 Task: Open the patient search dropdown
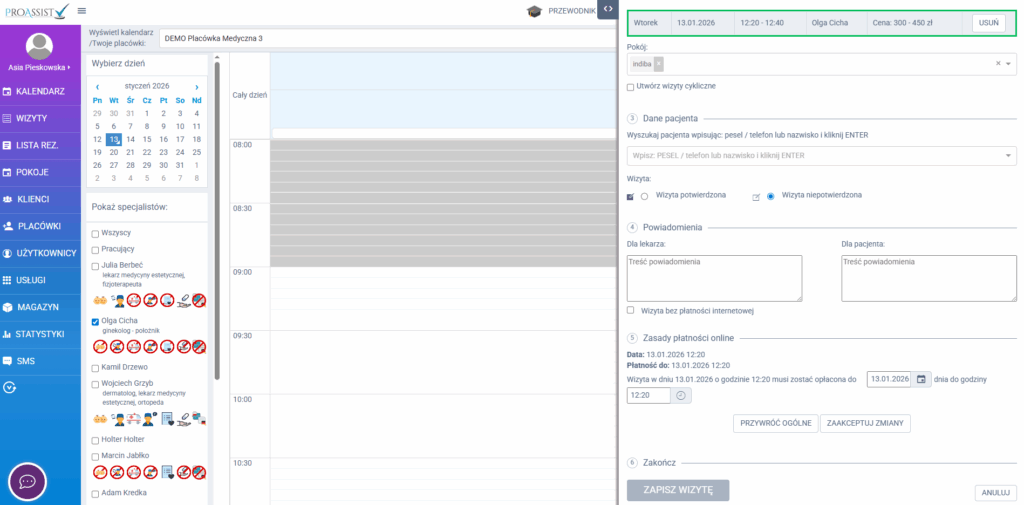click(1006, 156)
